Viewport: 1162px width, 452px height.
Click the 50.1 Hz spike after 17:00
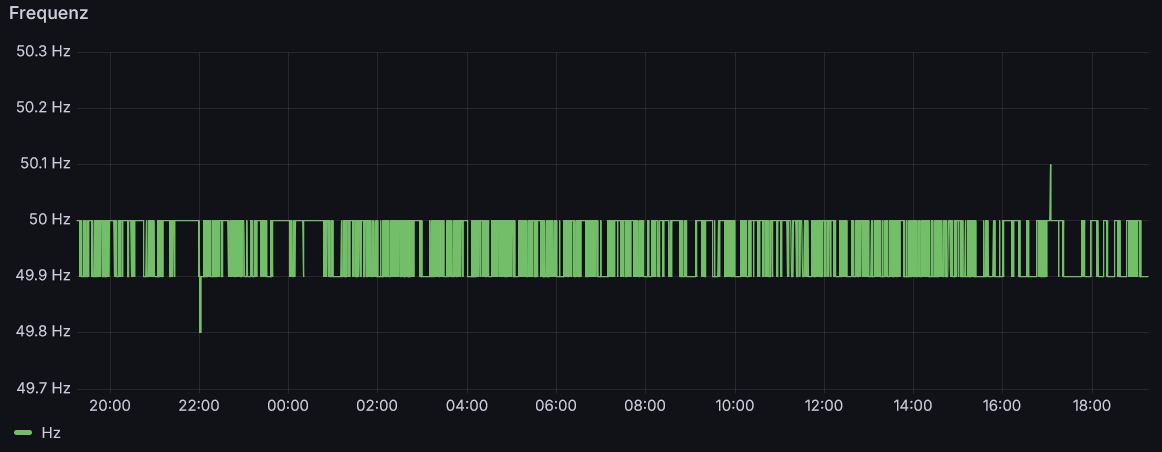coord(1051,191)
